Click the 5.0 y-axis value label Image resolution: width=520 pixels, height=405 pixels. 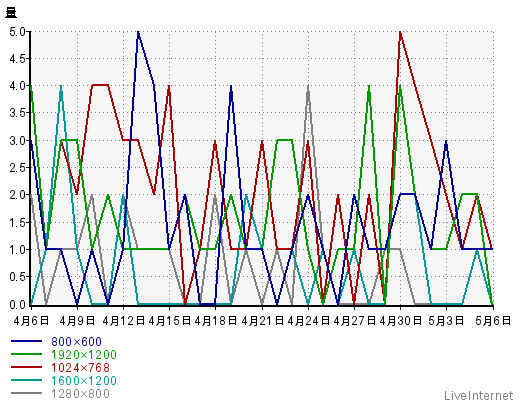point(17,32)
